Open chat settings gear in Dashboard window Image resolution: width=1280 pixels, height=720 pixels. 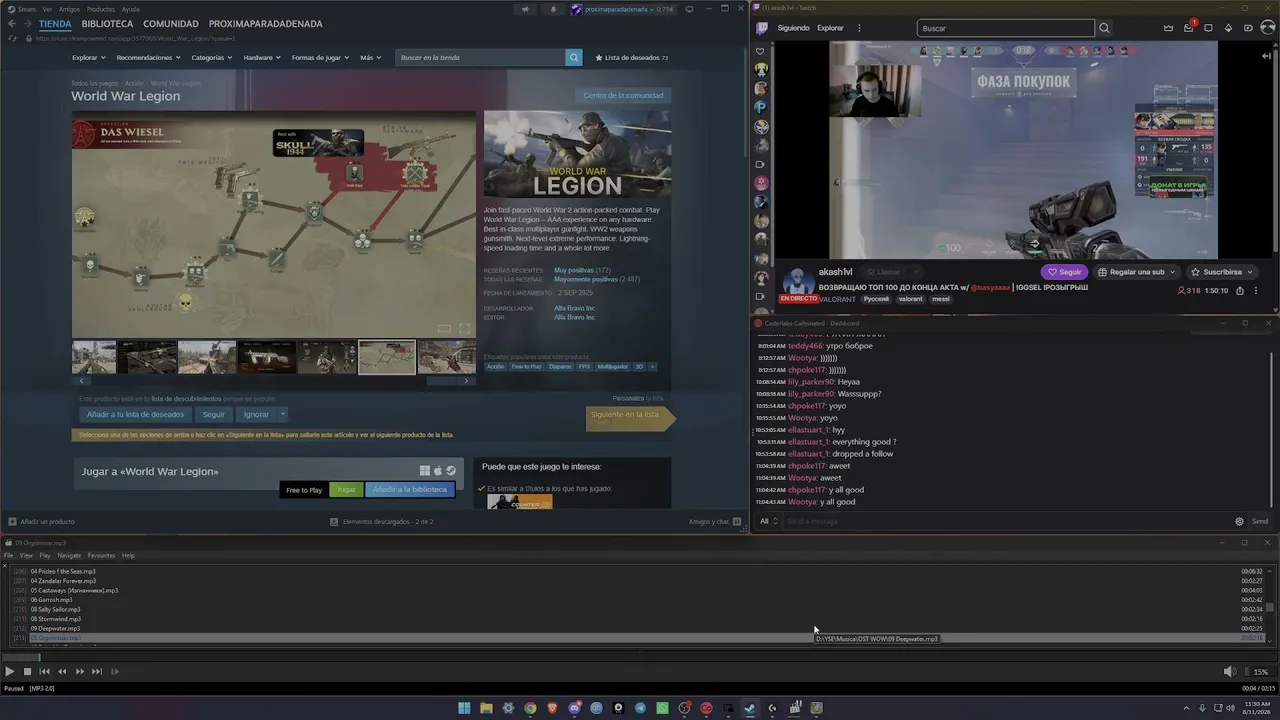click(x=1239, y=521)
